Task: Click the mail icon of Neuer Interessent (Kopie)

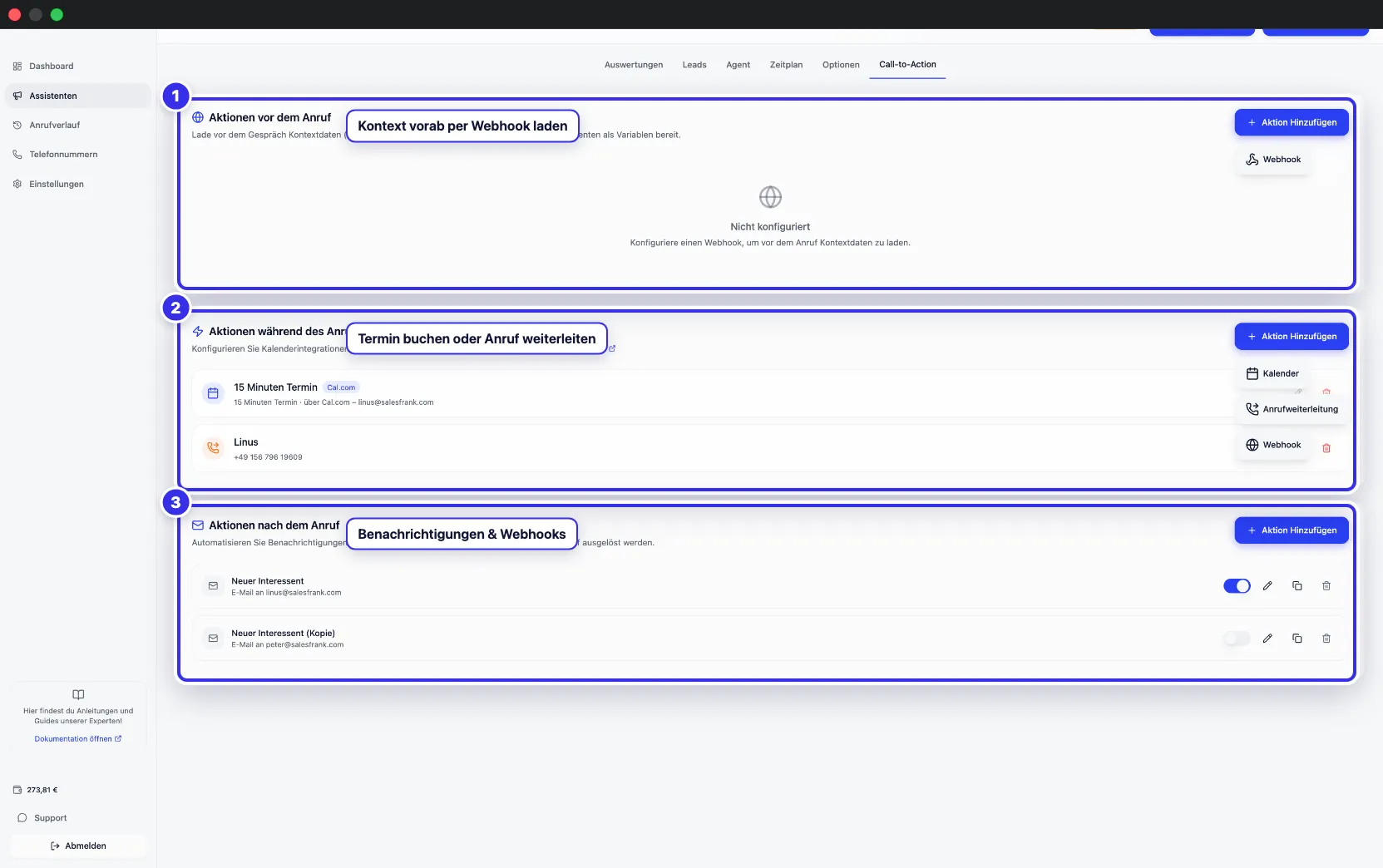Action: (x=213, y=639)
